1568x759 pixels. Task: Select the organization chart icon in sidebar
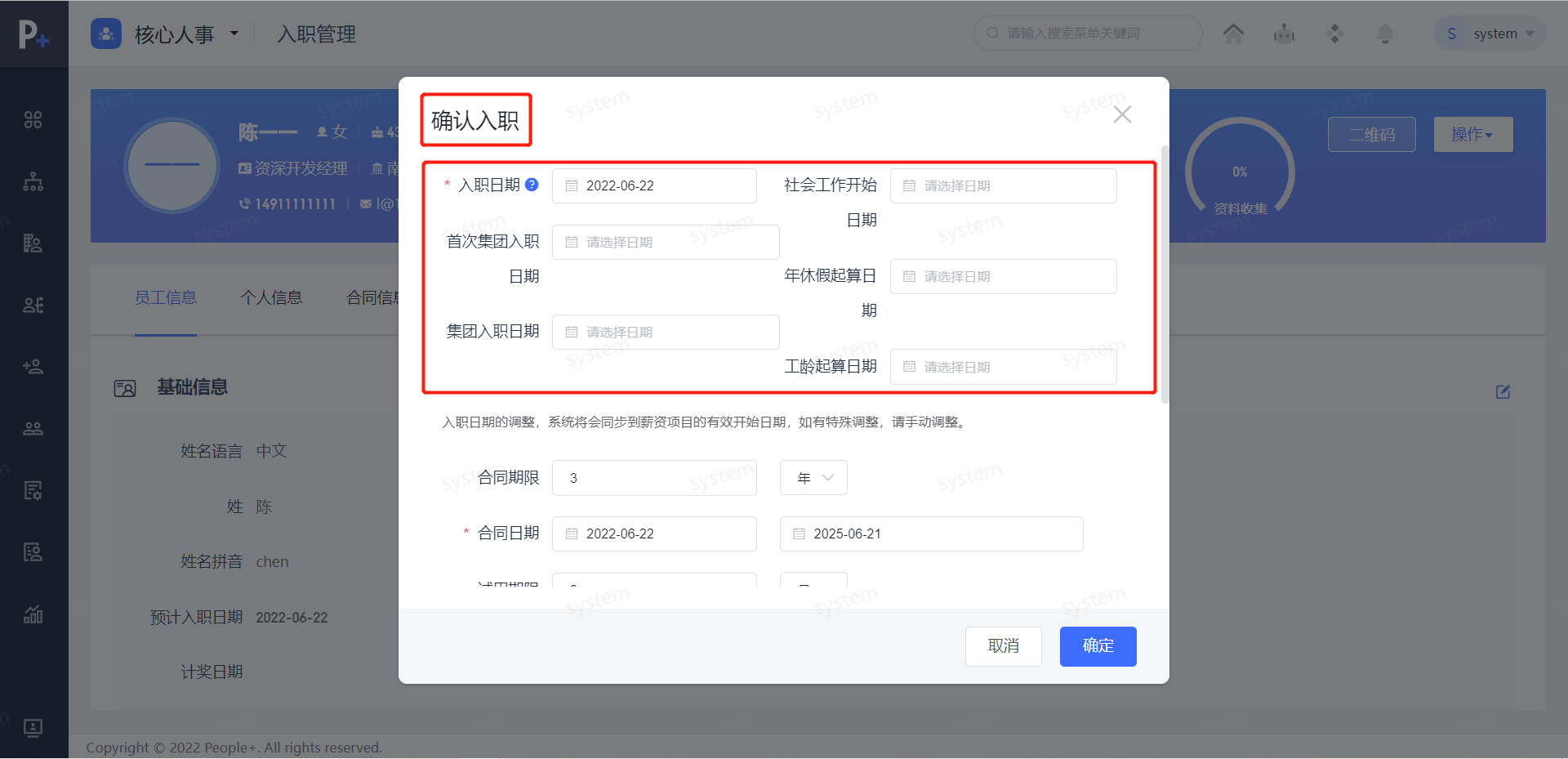33,181
